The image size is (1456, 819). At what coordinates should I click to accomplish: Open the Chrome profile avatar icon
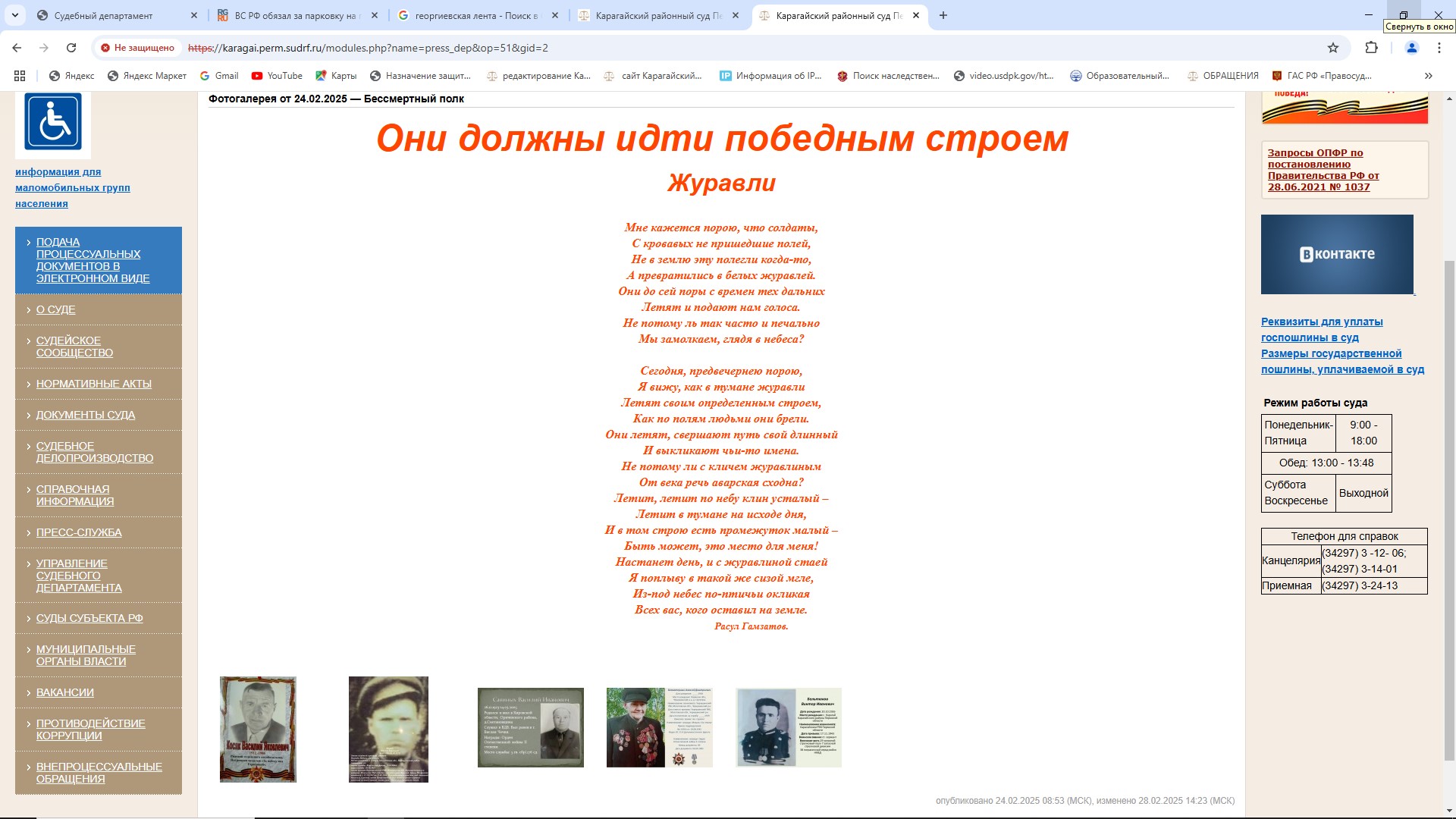[x=1411, y=48]
